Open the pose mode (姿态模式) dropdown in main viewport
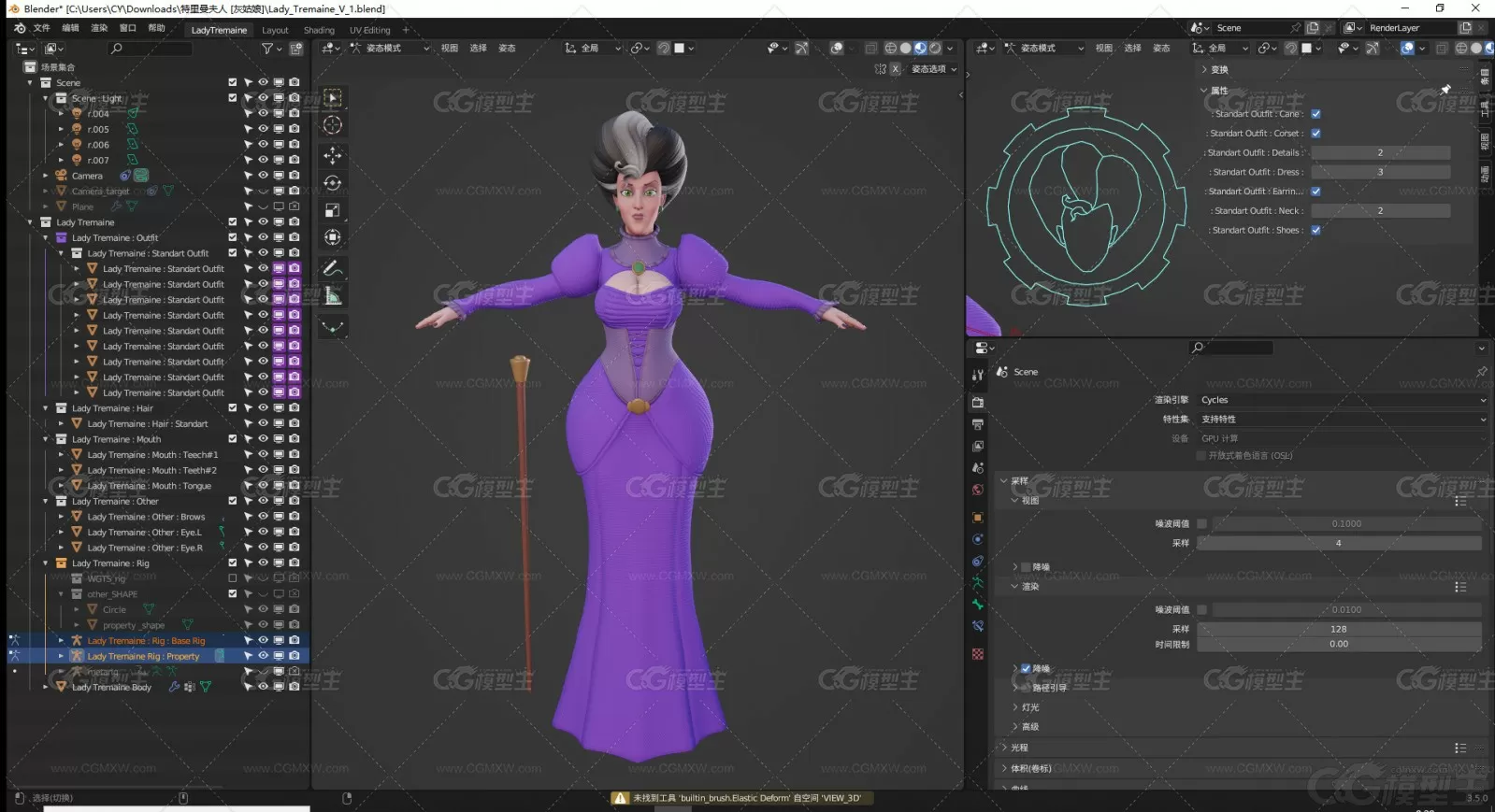Image resolution: width=1495 pixels, height=812 pixels. pos(390,49)
